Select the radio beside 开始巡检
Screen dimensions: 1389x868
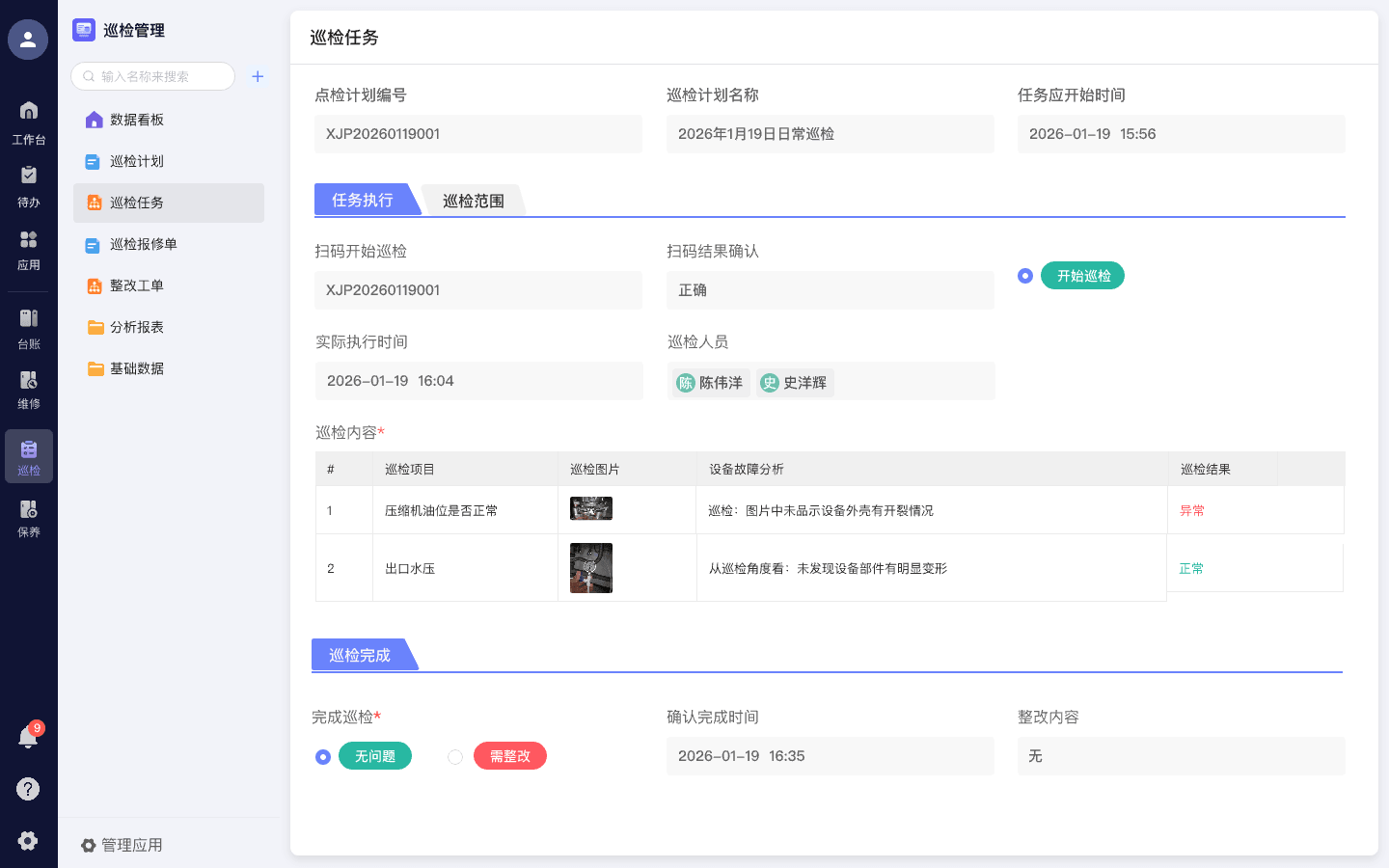click(x=1024, y=275)
